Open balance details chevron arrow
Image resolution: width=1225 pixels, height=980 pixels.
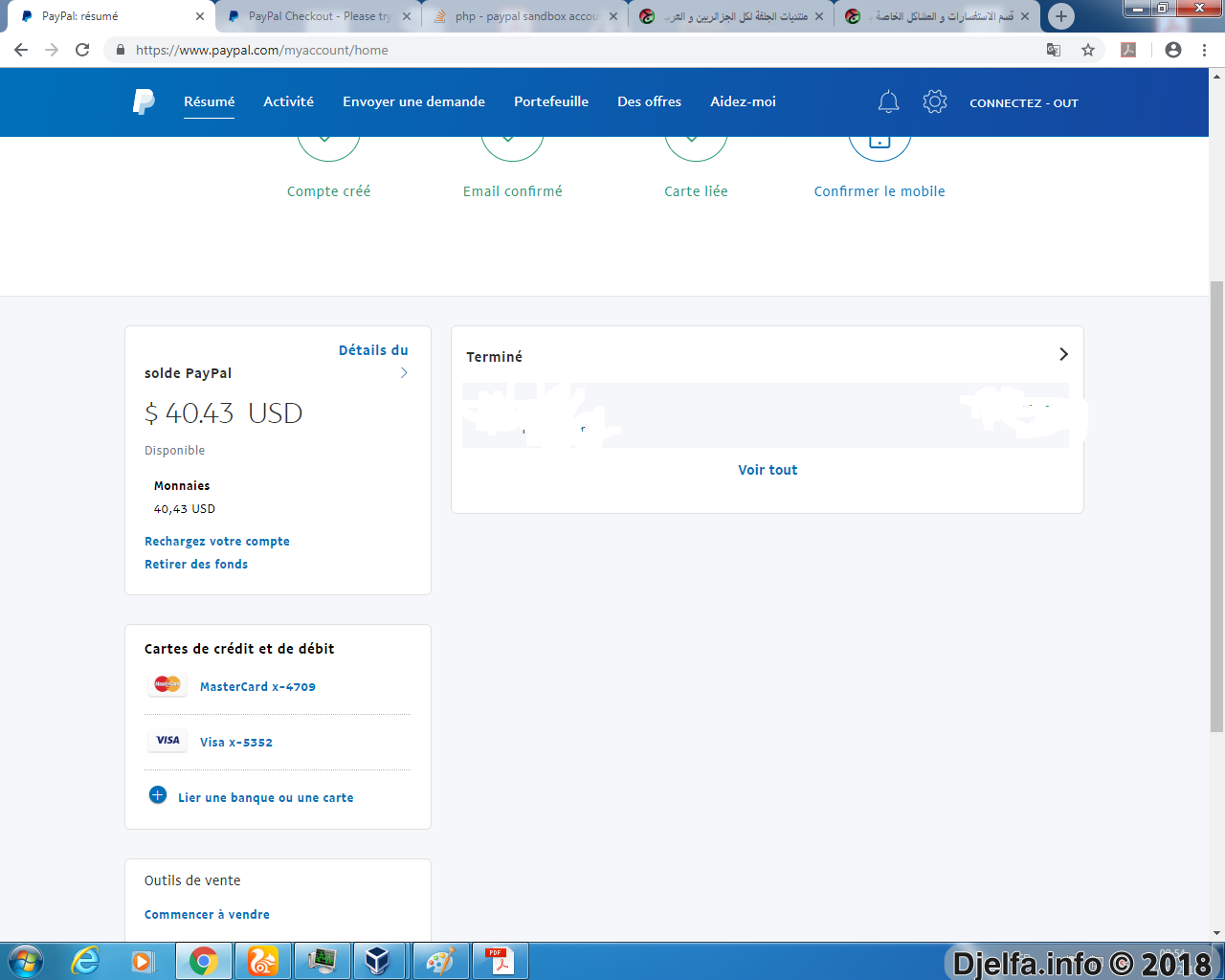(x=404, y=372)
